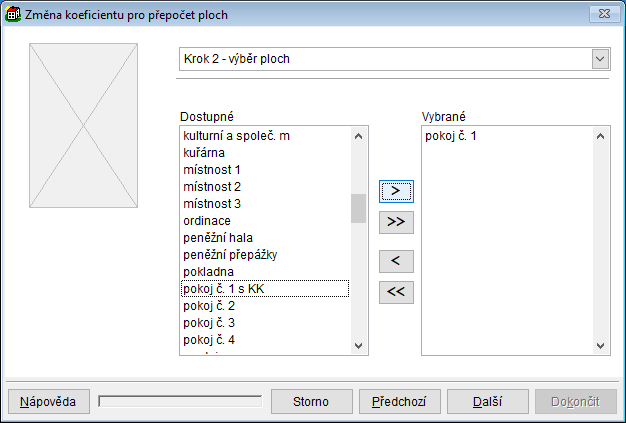Select 'ordinace' in the available list
Image resolution: width=626 pixels, height=423 pixels.
coord(208,220)
